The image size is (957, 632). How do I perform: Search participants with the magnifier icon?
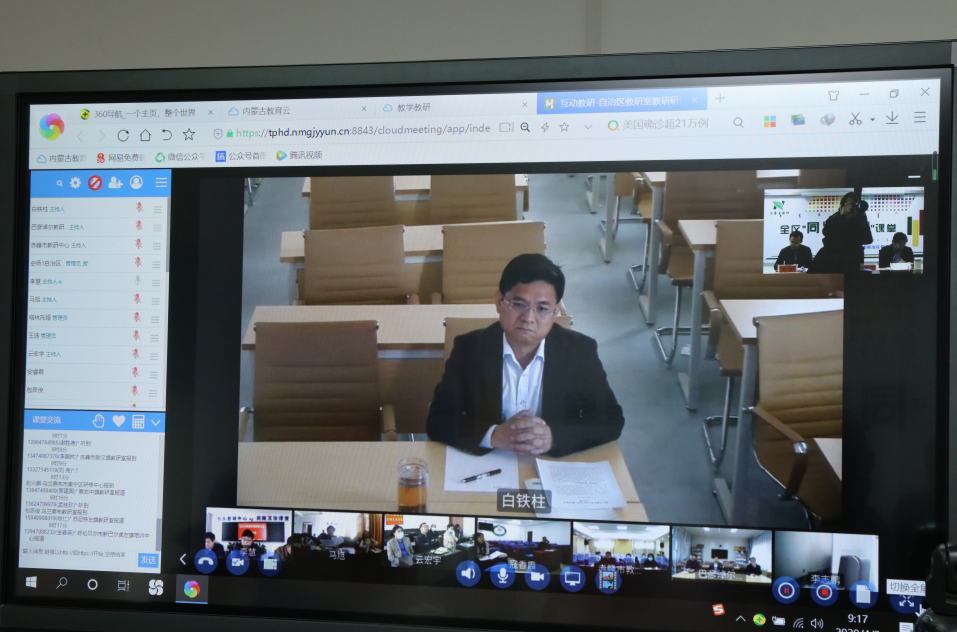coord(59,183)
